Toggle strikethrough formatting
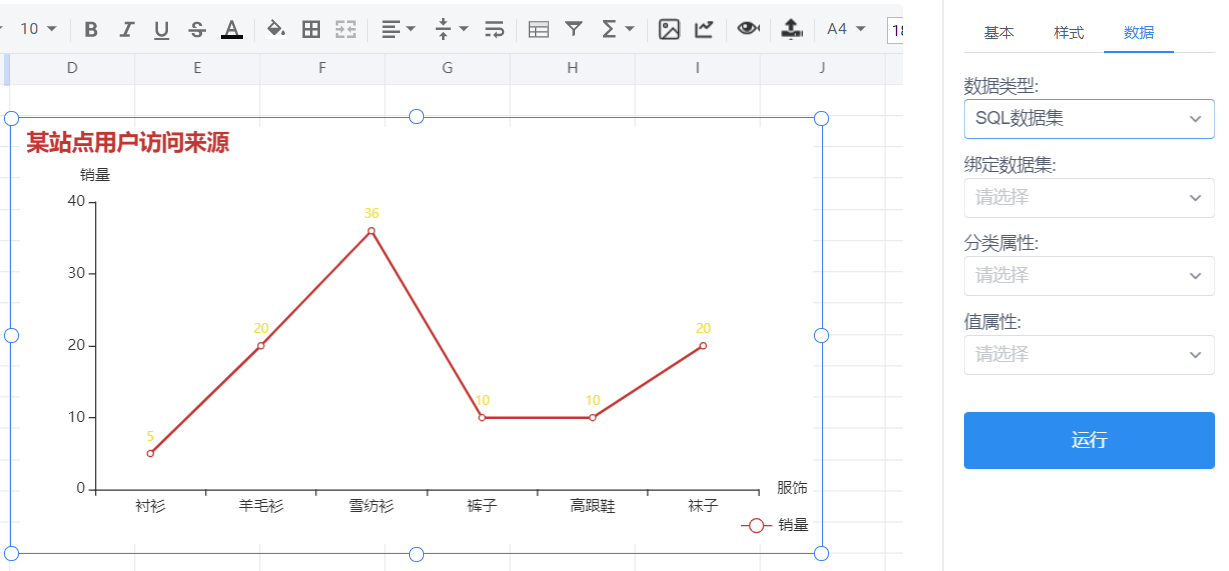This screenshot has width=1229, height=571. (x=197, y=29)
